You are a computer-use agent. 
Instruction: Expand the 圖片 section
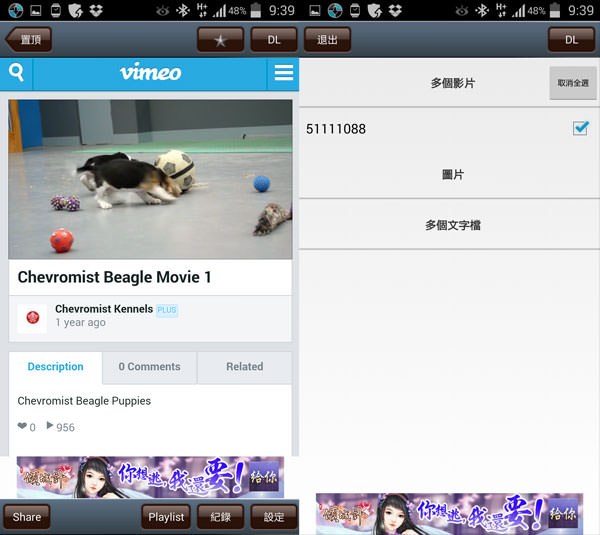452,175
